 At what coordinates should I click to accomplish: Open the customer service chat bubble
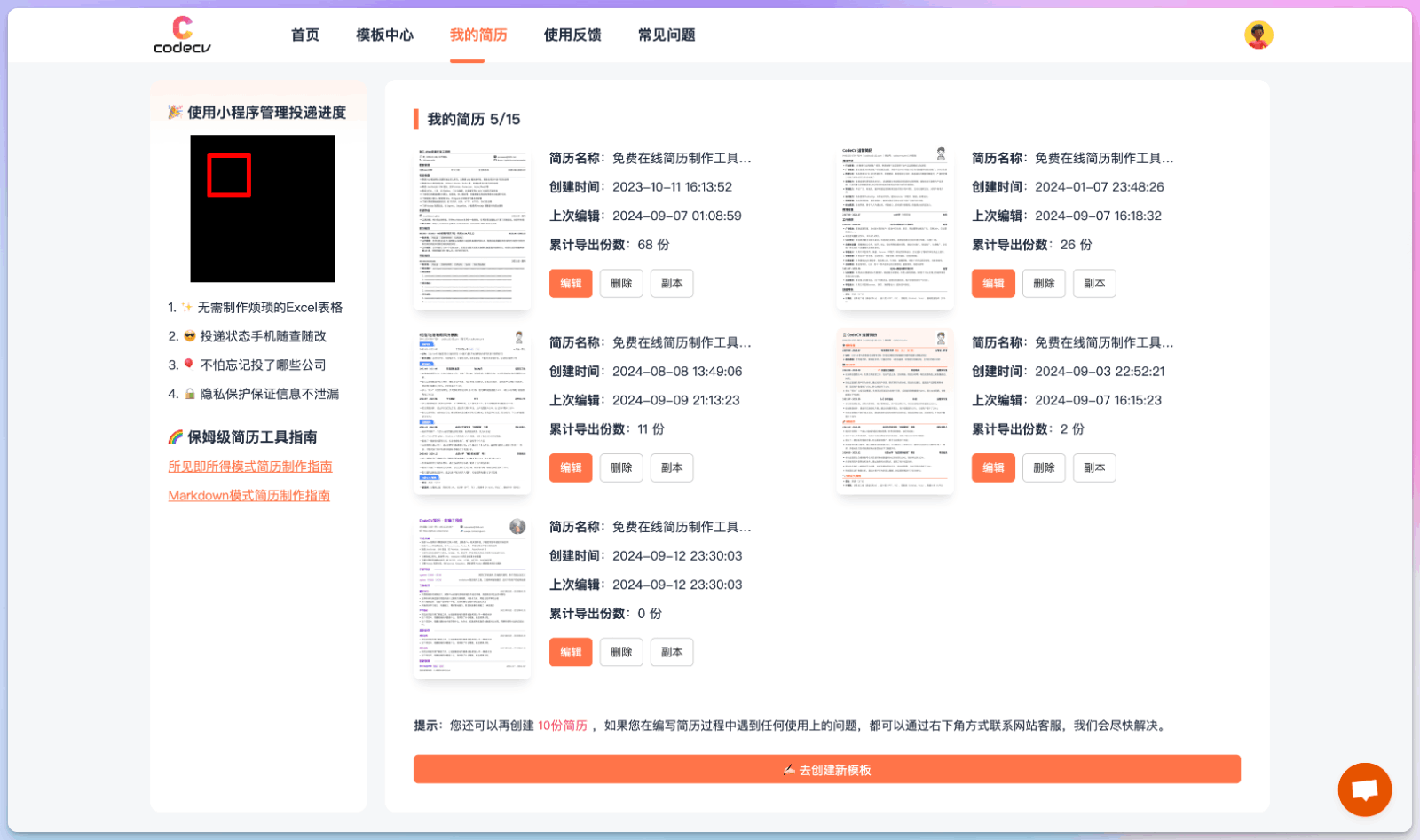[x=1364, y=789]
